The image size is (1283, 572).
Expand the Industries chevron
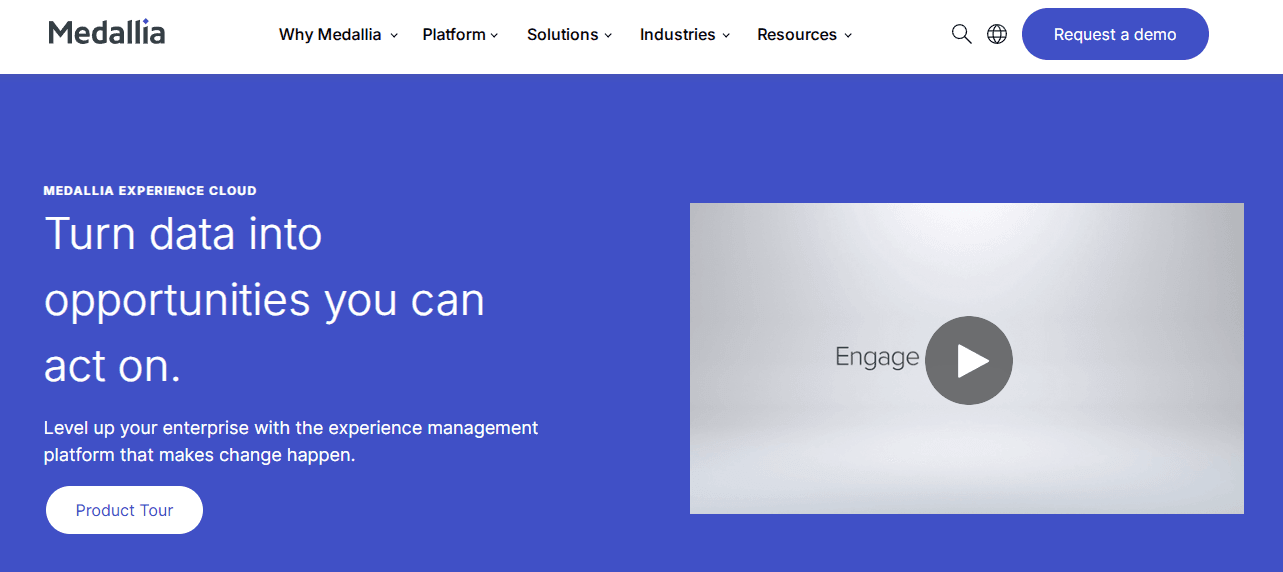tap(726, 35)
